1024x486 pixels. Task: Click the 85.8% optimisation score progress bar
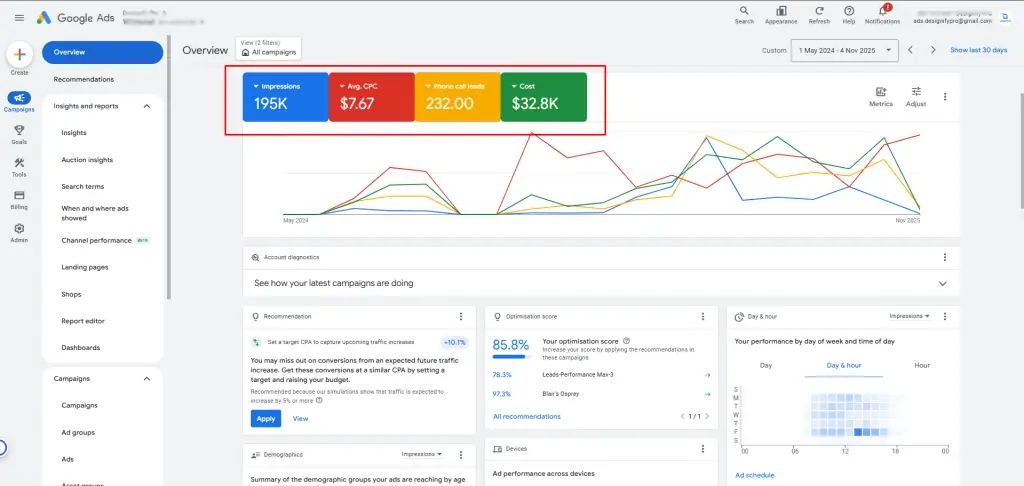tap(509, 357)
